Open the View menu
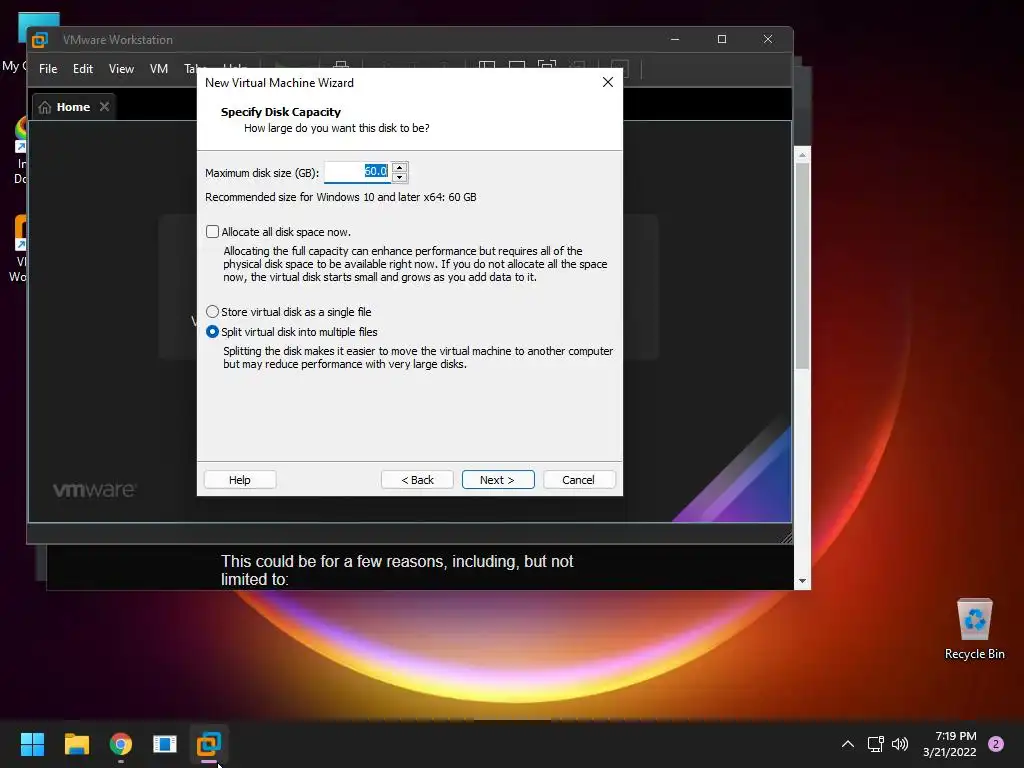 [x=121, y=69]
